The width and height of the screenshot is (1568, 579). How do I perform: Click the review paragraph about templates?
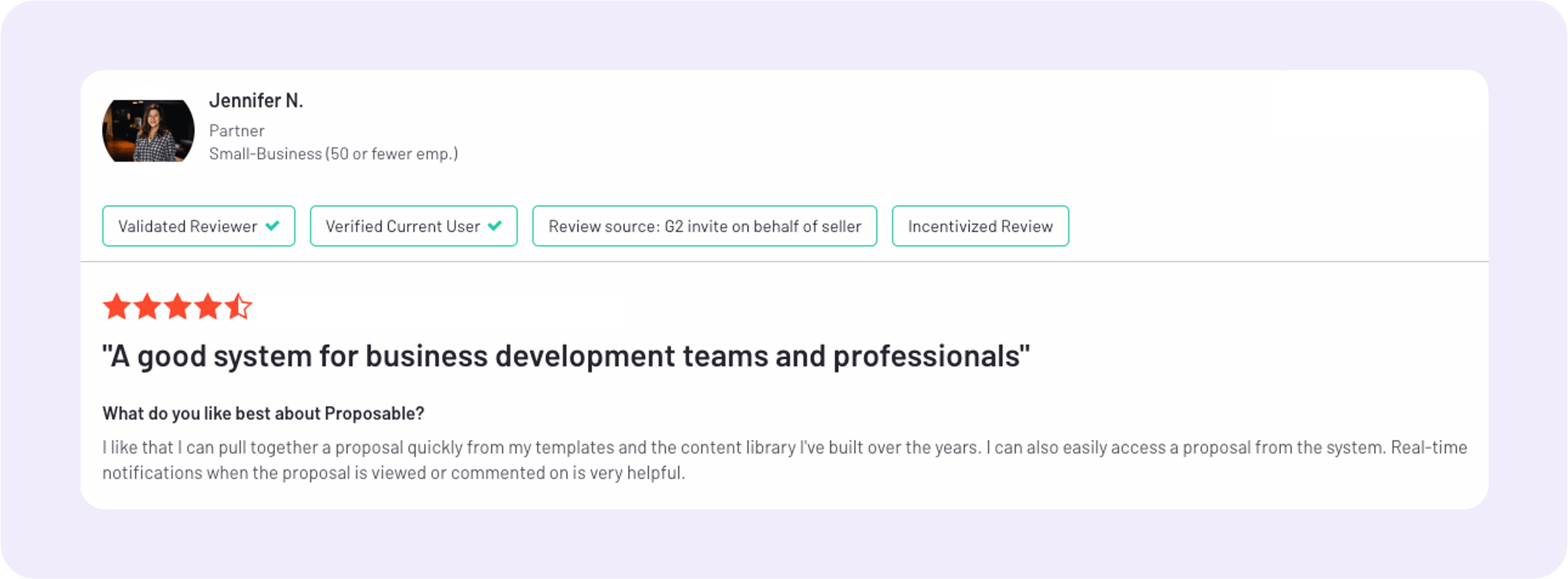click(785, 460)
